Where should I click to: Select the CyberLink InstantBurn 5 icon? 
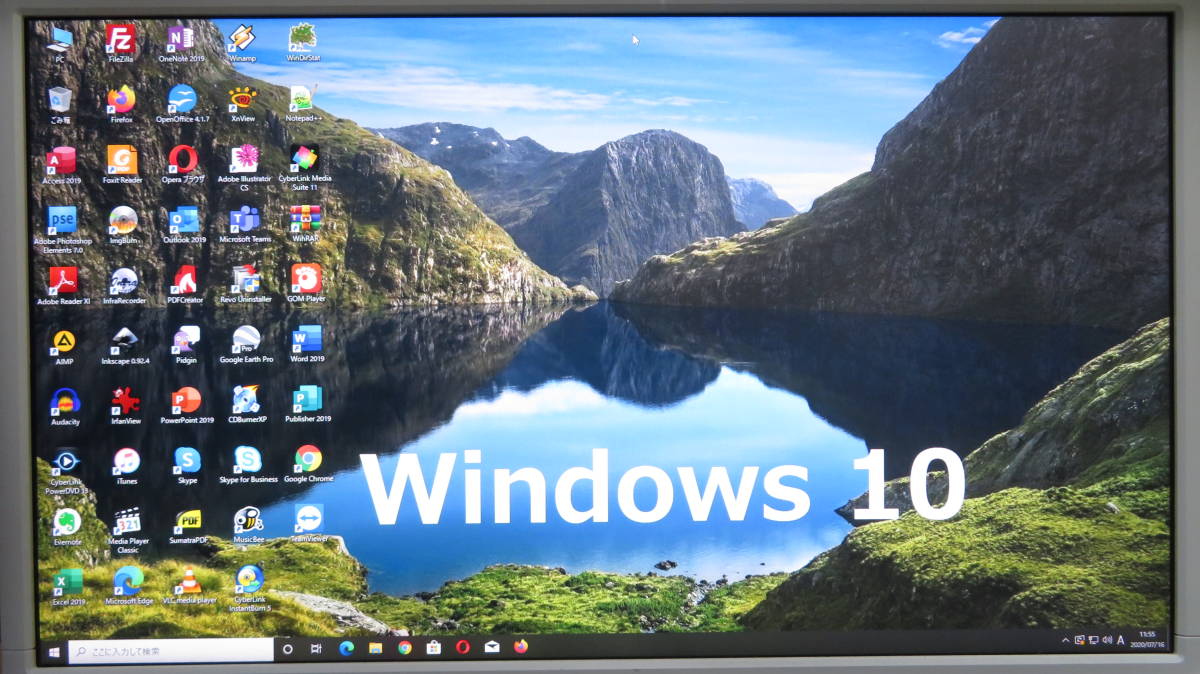coord(250,589)
